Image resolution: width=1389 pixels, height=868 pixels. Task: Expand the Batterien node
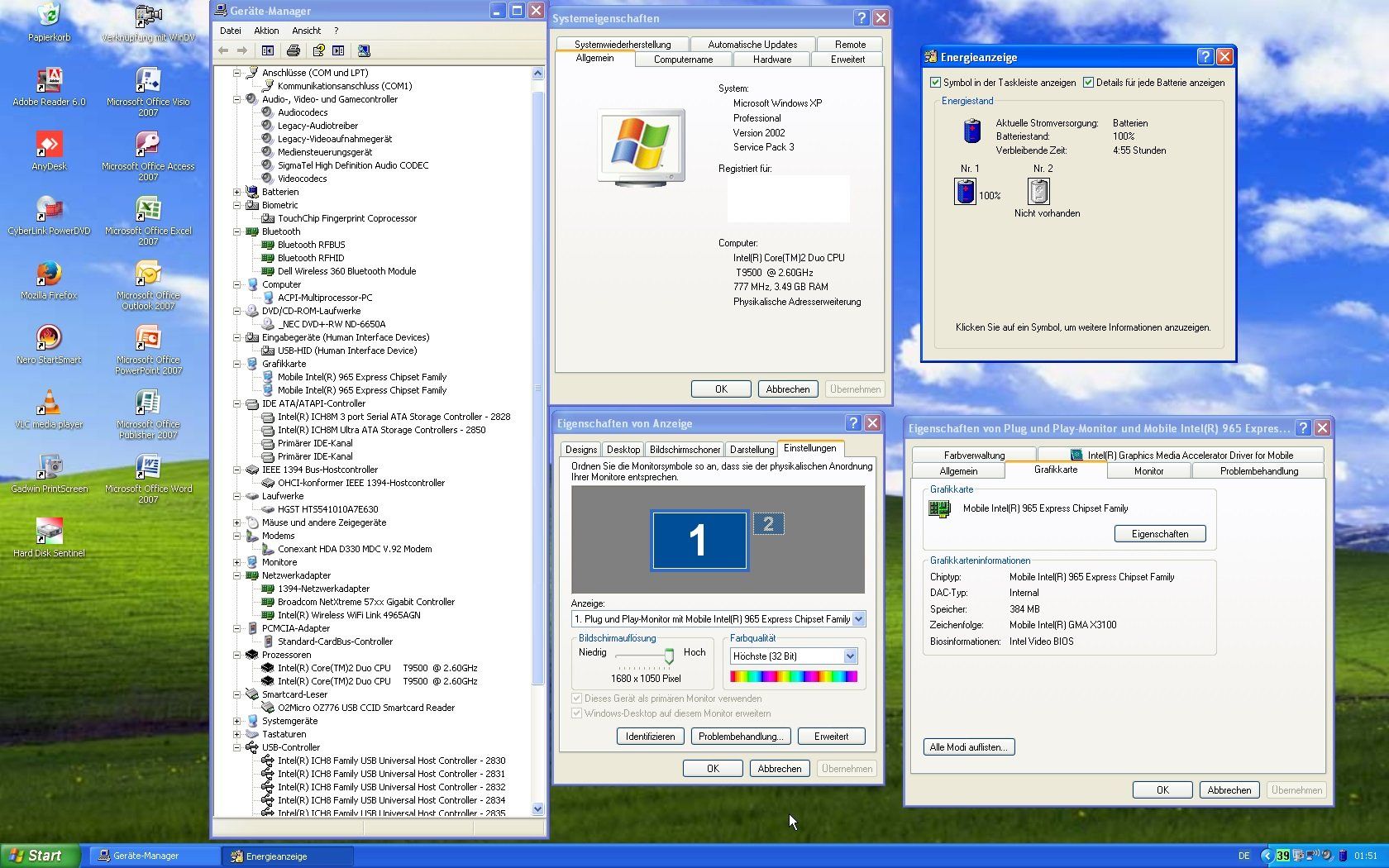236,192
